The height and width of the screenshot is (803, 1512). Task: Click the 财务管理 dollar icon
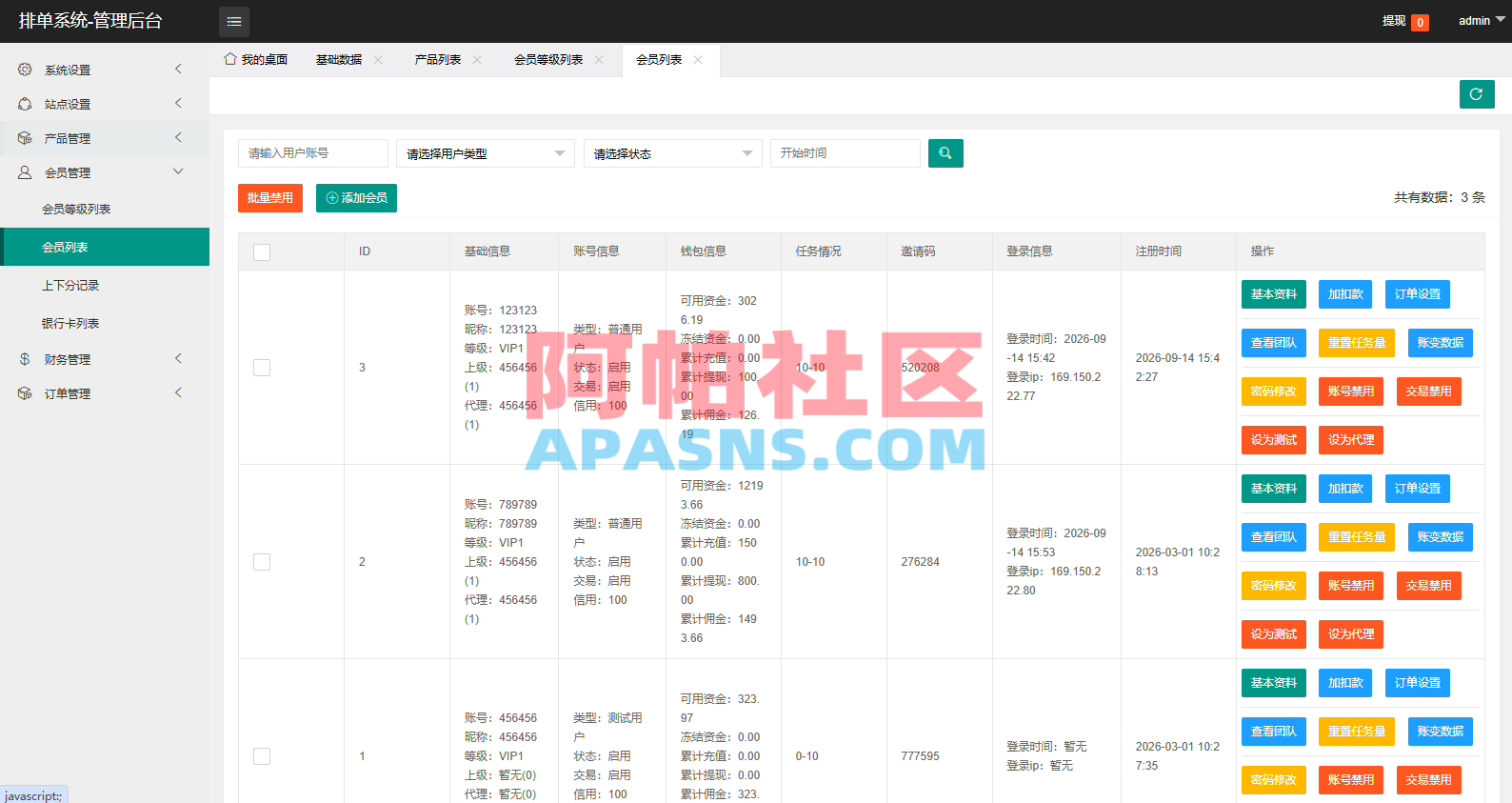click(x=25, y=359)
